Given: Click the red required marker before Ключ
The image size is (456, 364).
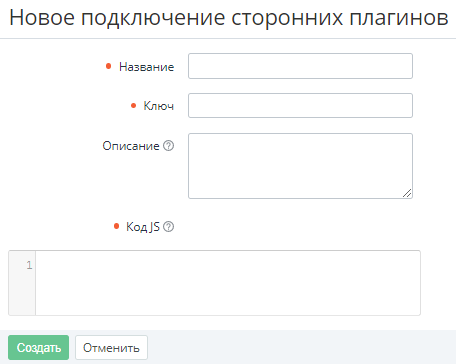Looking at the screenshot, I should click(133, 106).
